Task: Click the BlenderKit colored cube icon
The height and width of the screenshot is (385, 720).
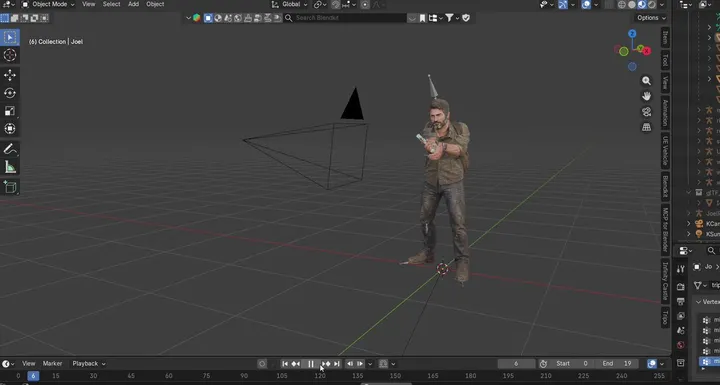Action: [x=197, y=18]
